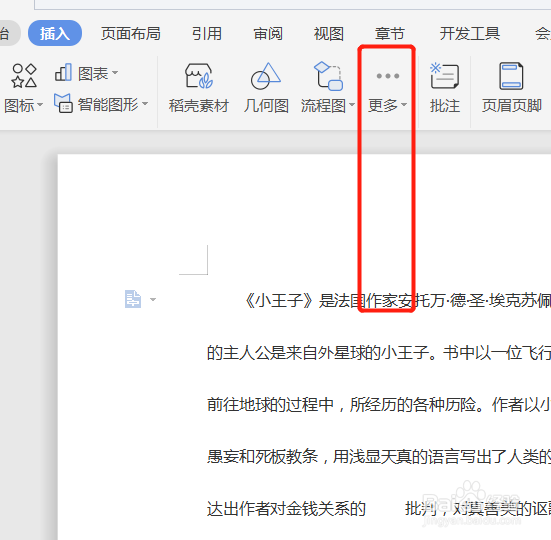Click the 流程图 label
Image resolution: width=551 pixels, height=540 pixels.
tap(323, 105)
